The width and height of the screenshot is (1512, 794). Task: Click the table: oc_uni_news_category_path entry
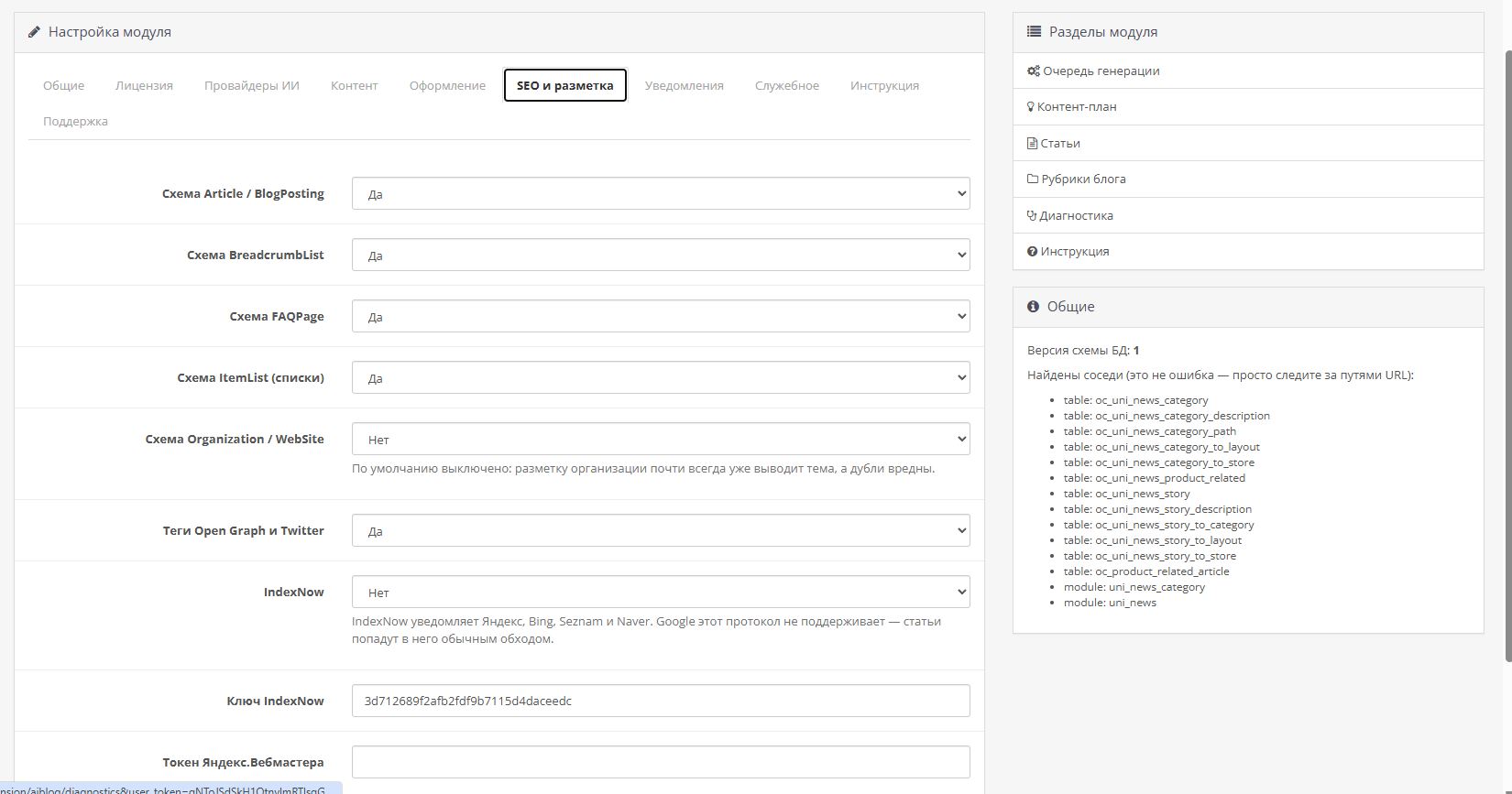pyautogui.click(x=1150, y=431)
